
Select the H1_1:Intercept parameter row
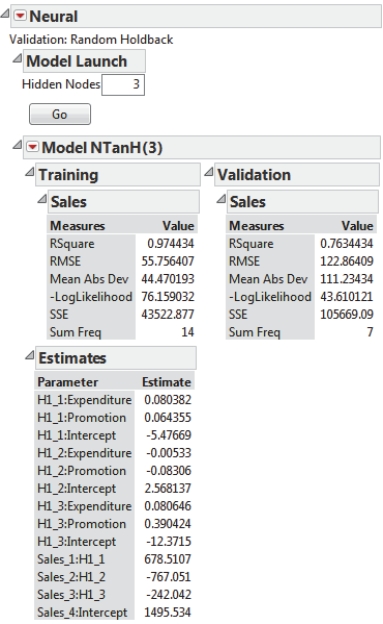[115, 435]
